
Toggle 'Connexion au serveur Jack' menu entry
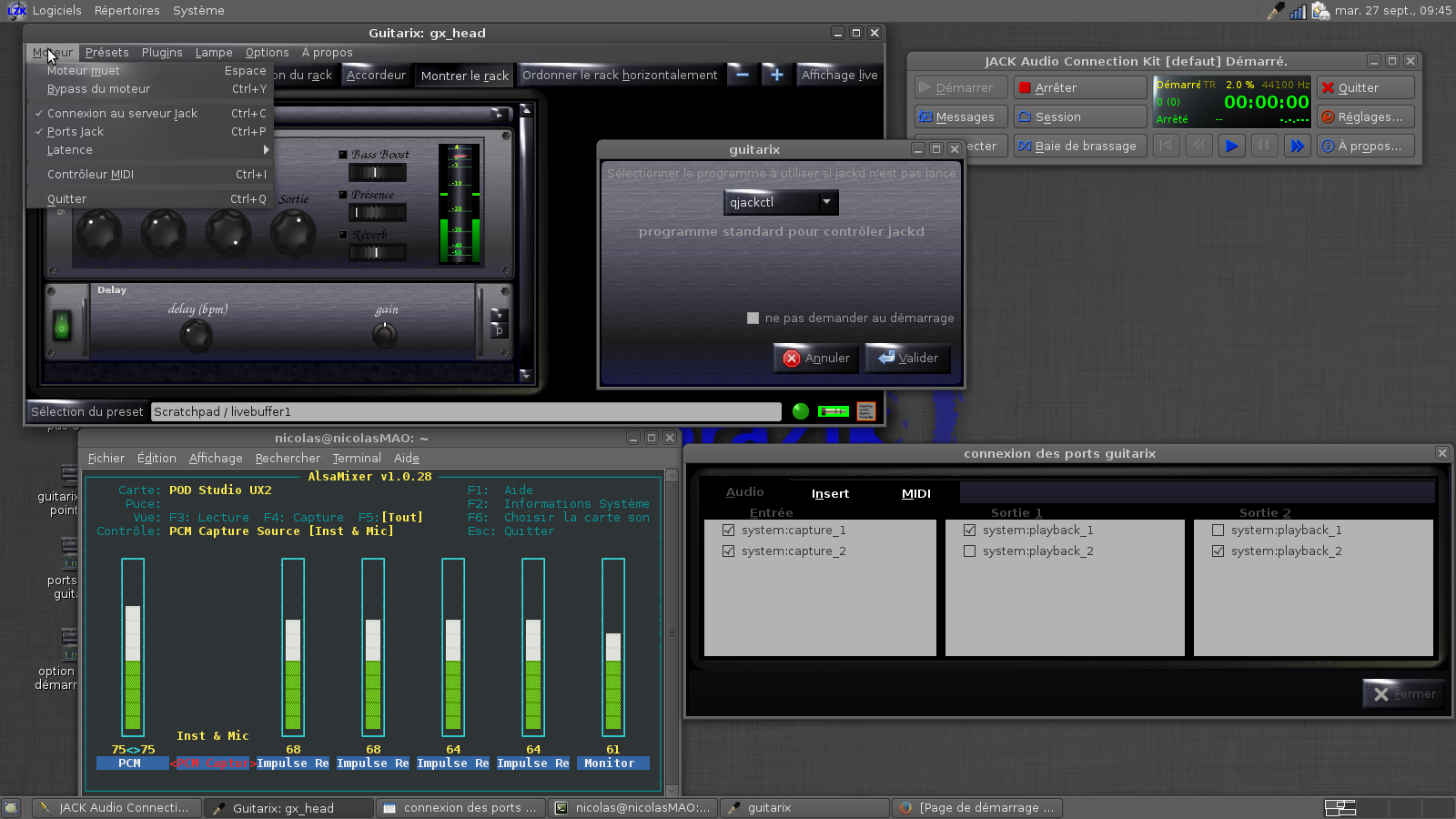[150, 113]
